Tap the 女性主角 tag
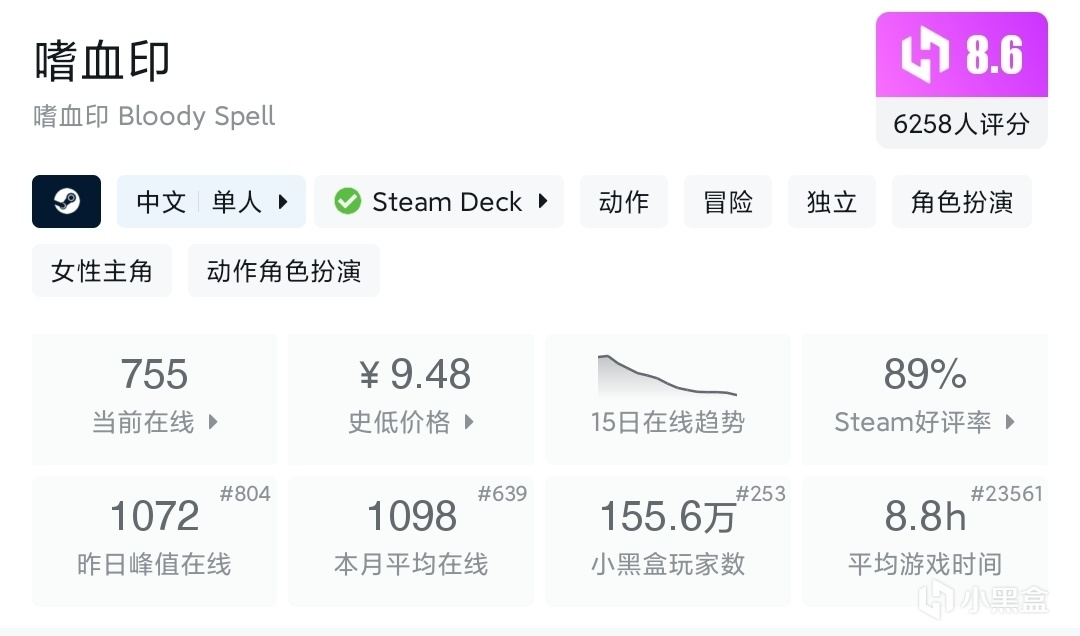Screen dimensions: 1080x636 (x=102, y=270)
